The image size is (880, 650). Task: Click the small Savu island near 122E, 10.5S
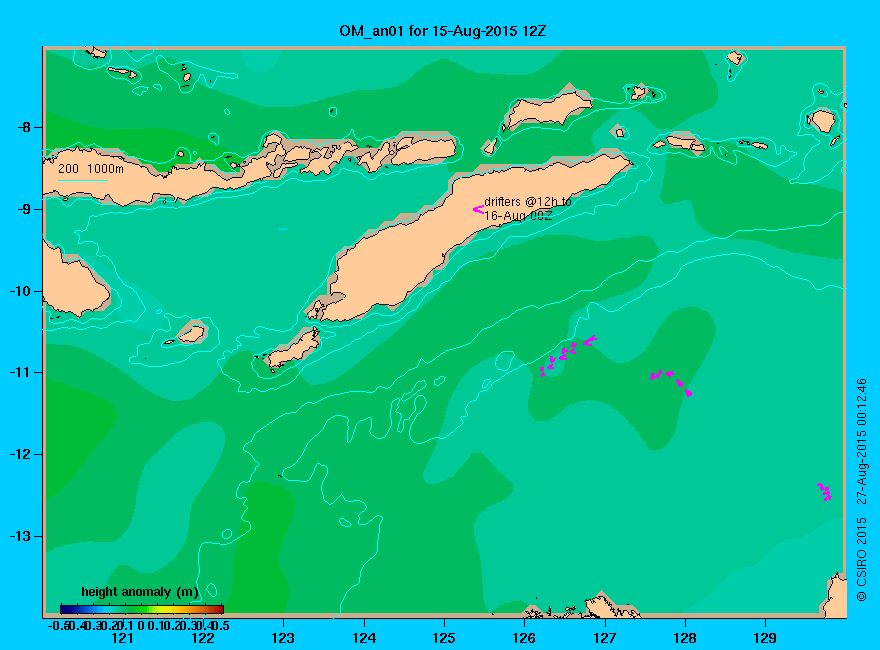pyautogui.click(x=191, y=334)
